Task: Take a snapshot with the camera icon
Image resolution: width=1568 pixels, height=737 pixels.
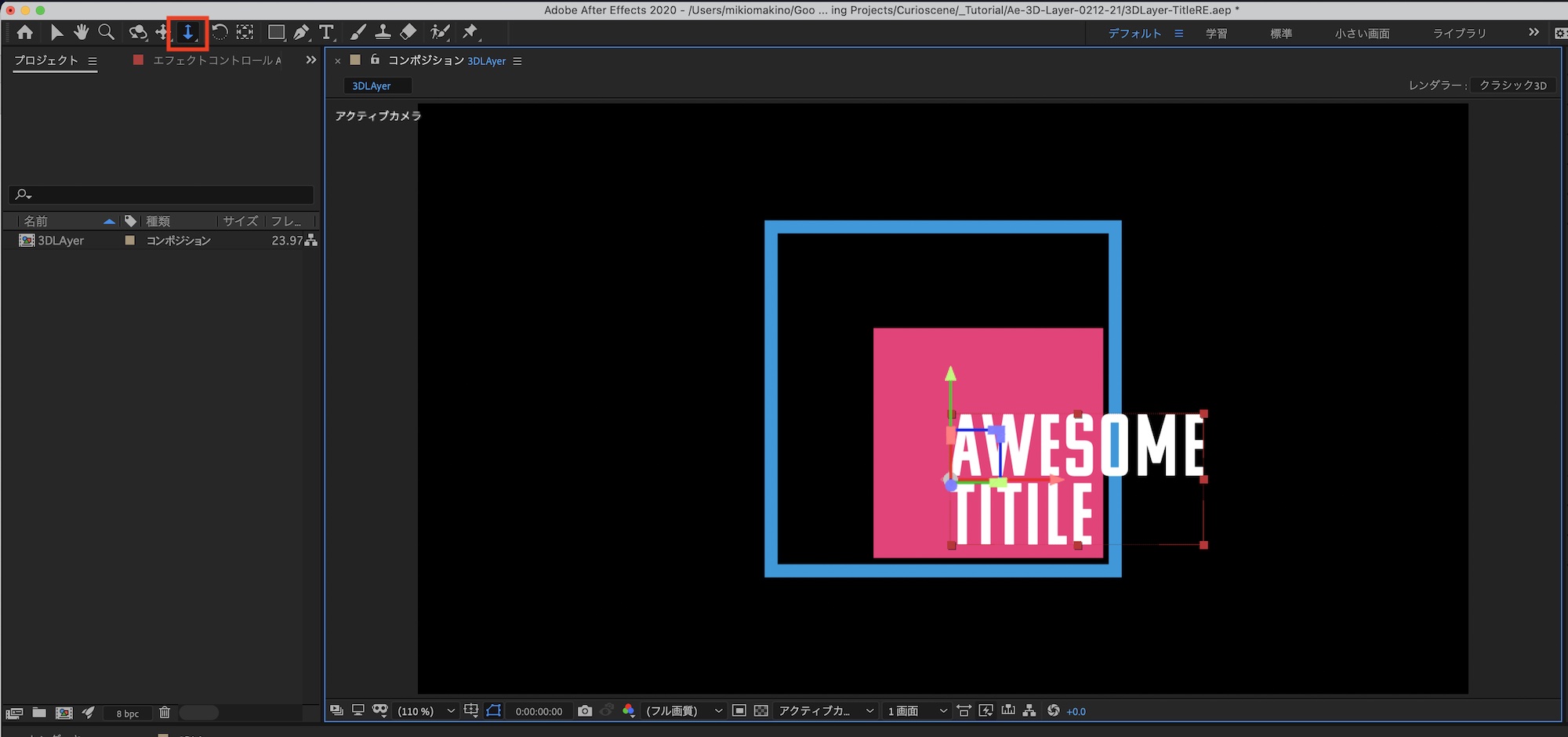Action: (585, 710)
